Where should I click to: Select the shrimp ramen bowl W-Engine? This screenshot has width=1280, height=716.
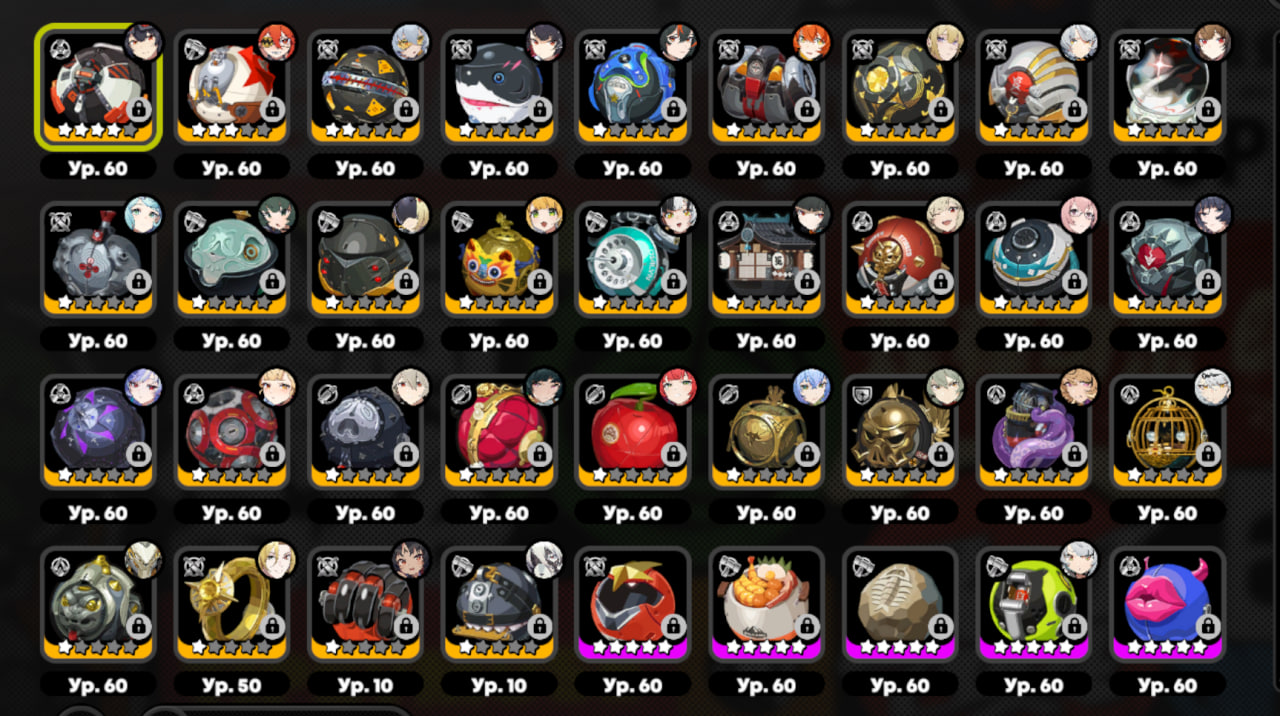pyautogui.click(x=767, y=604)
